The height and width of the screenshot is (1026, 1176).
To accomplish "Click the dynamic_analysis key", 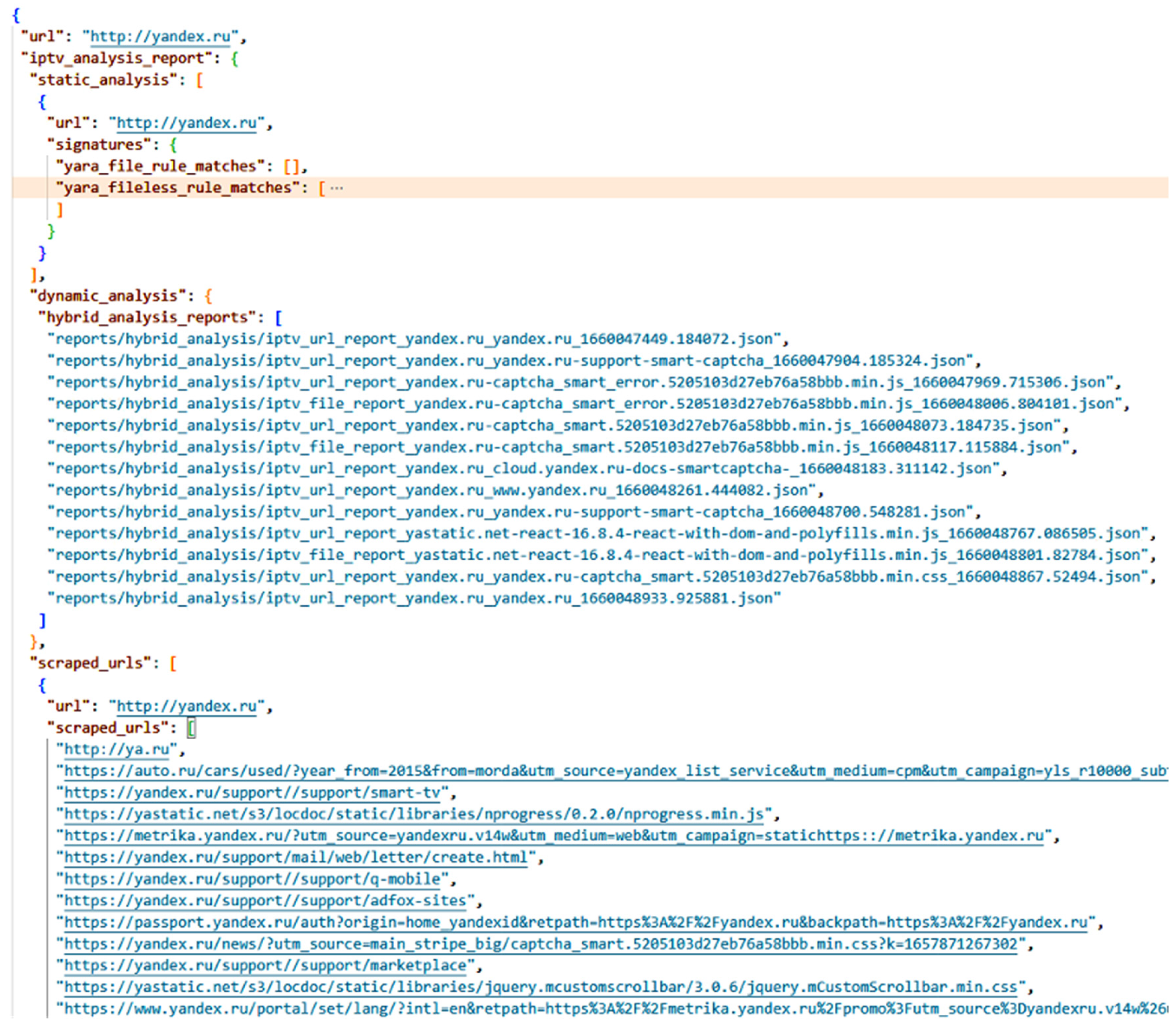I will (x=108, y=296).
